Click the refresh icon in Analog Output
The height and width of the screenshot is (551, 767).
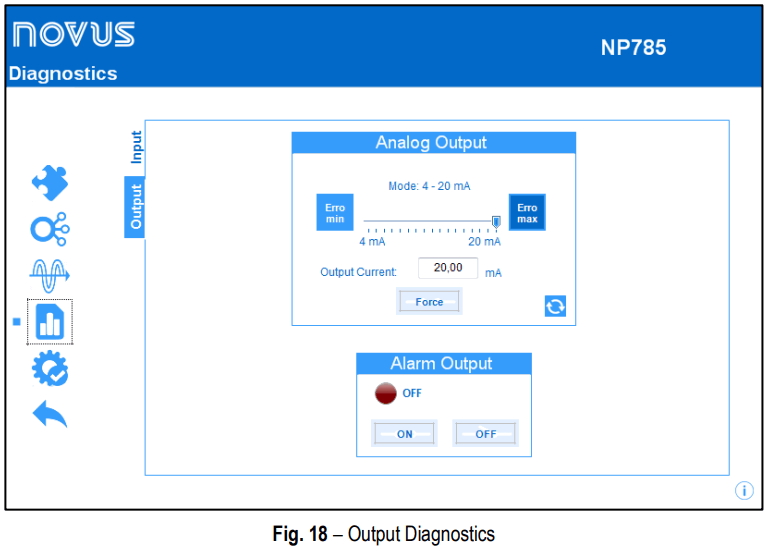pyautogui.click(x=555, y=306)
